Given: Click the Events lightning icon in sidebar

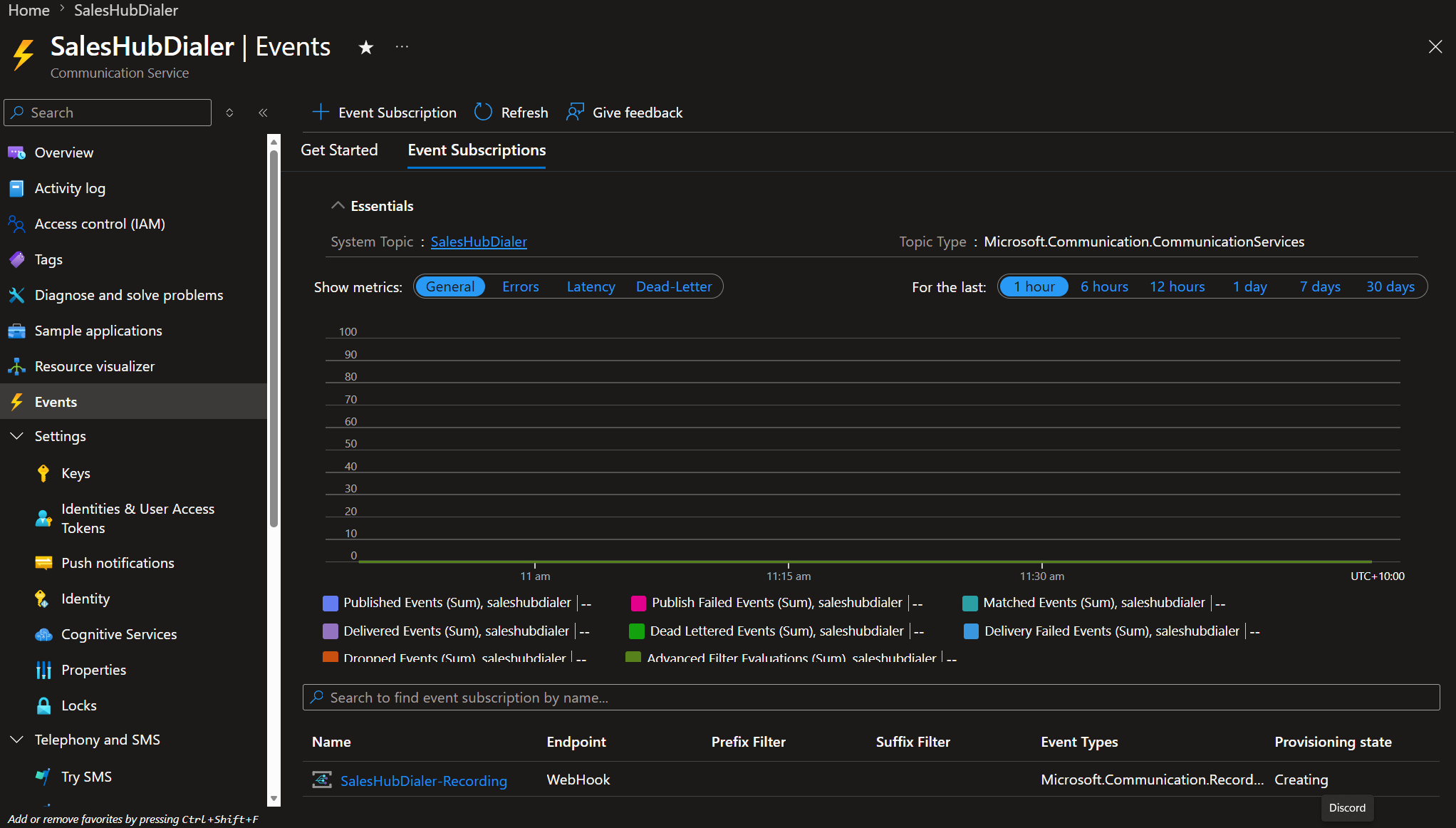Looking at the screenshot, I should click(16, 402).
